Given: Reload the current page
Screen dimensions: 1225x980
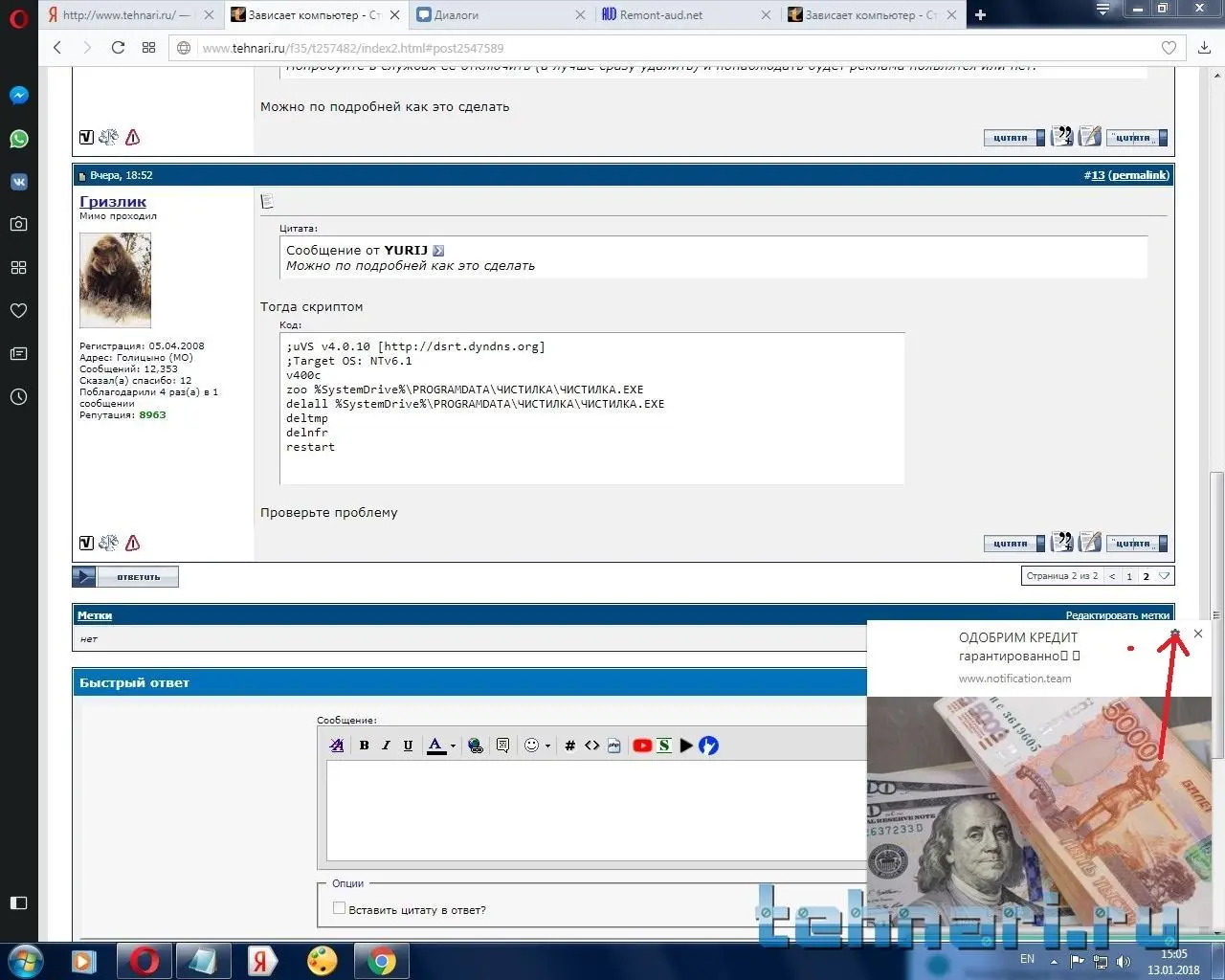Looking at the screenshot, I should [118, 48].
